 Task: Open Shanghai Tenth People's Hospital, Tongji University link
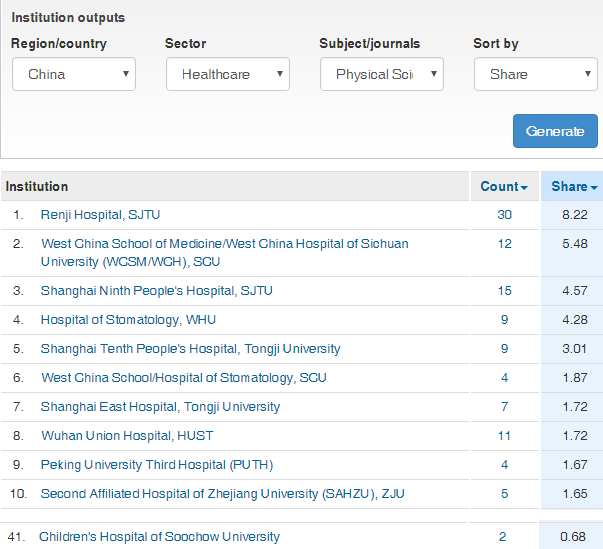coord(190,349)
